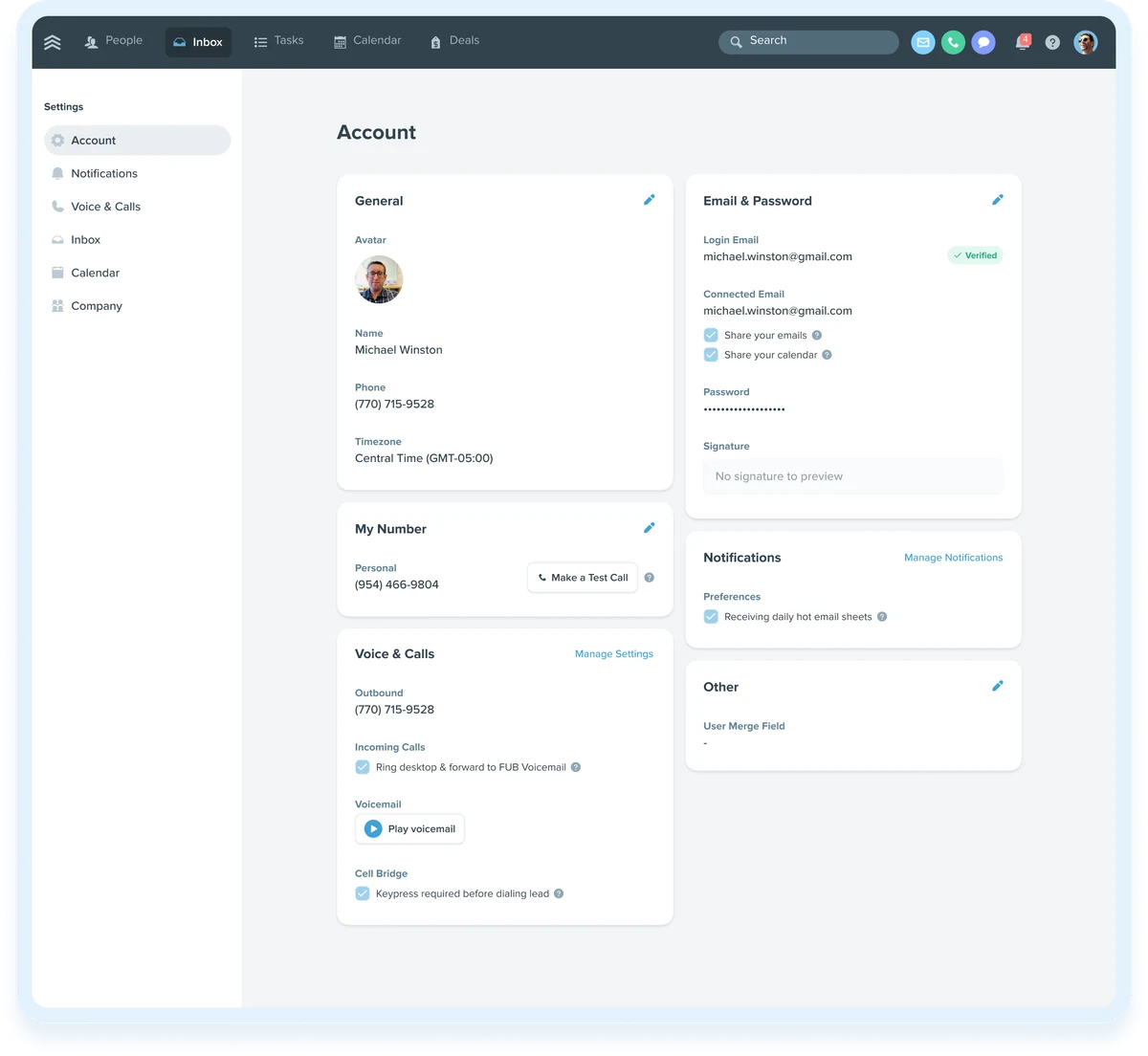The image size is (1148, 1056).
Task: Uncheck Share your emails checkbox
Action: click(x=711, y=335)
